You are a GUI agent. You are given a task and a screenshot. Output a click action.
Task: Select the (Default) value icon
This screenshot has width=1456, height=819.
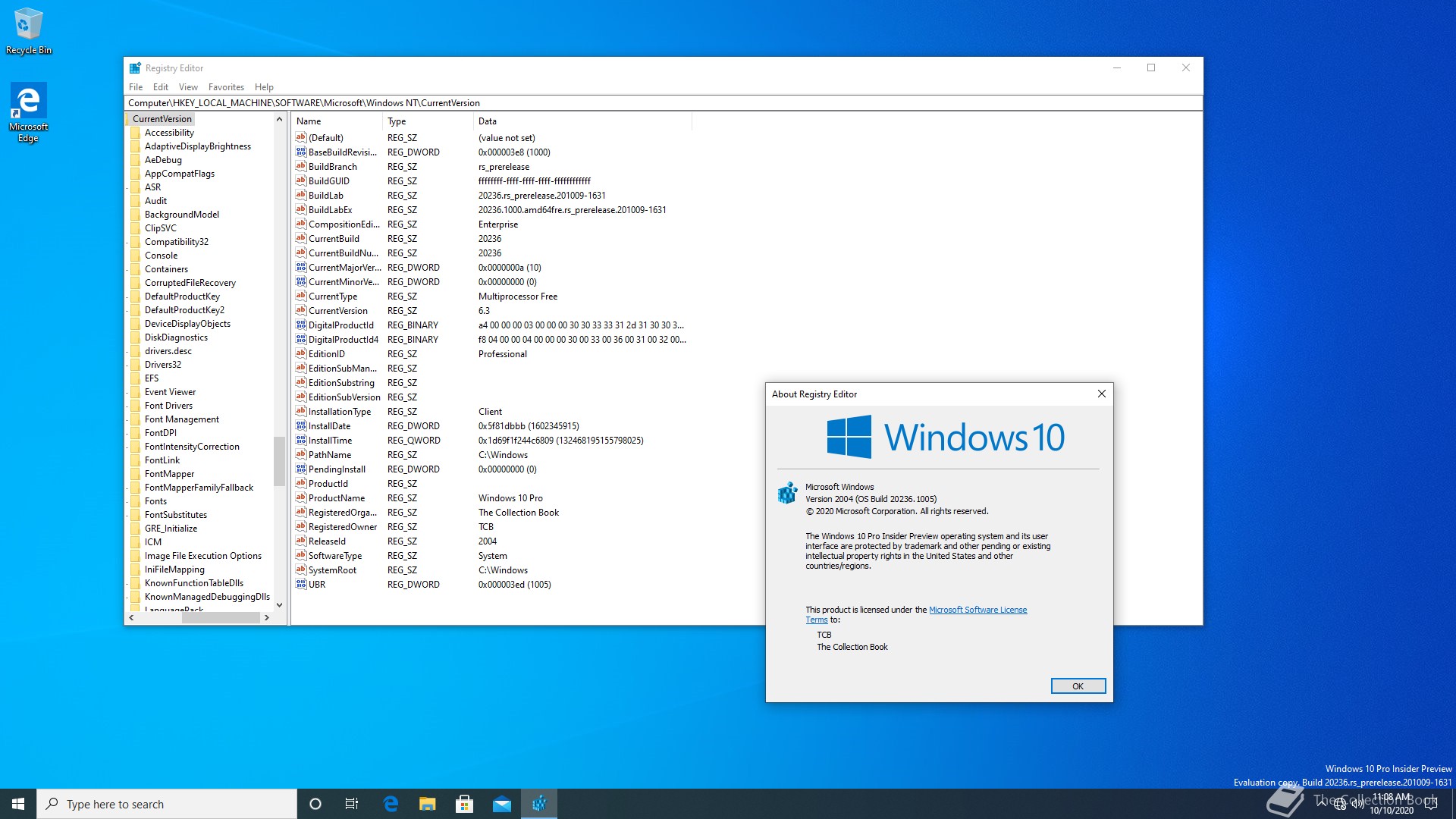coord(301,137)
